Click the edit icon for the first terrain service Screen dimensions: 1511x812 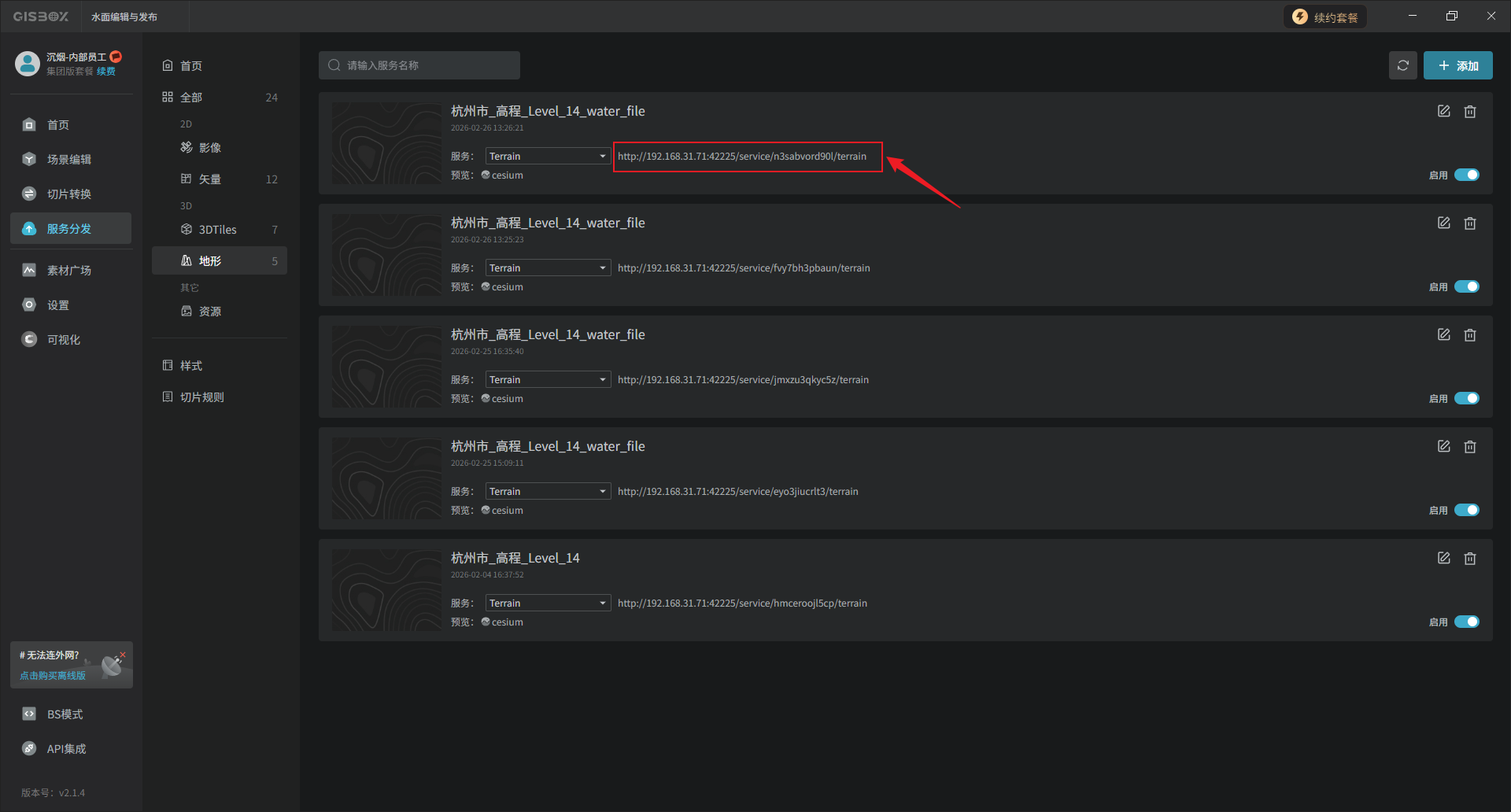[1443, 112]
